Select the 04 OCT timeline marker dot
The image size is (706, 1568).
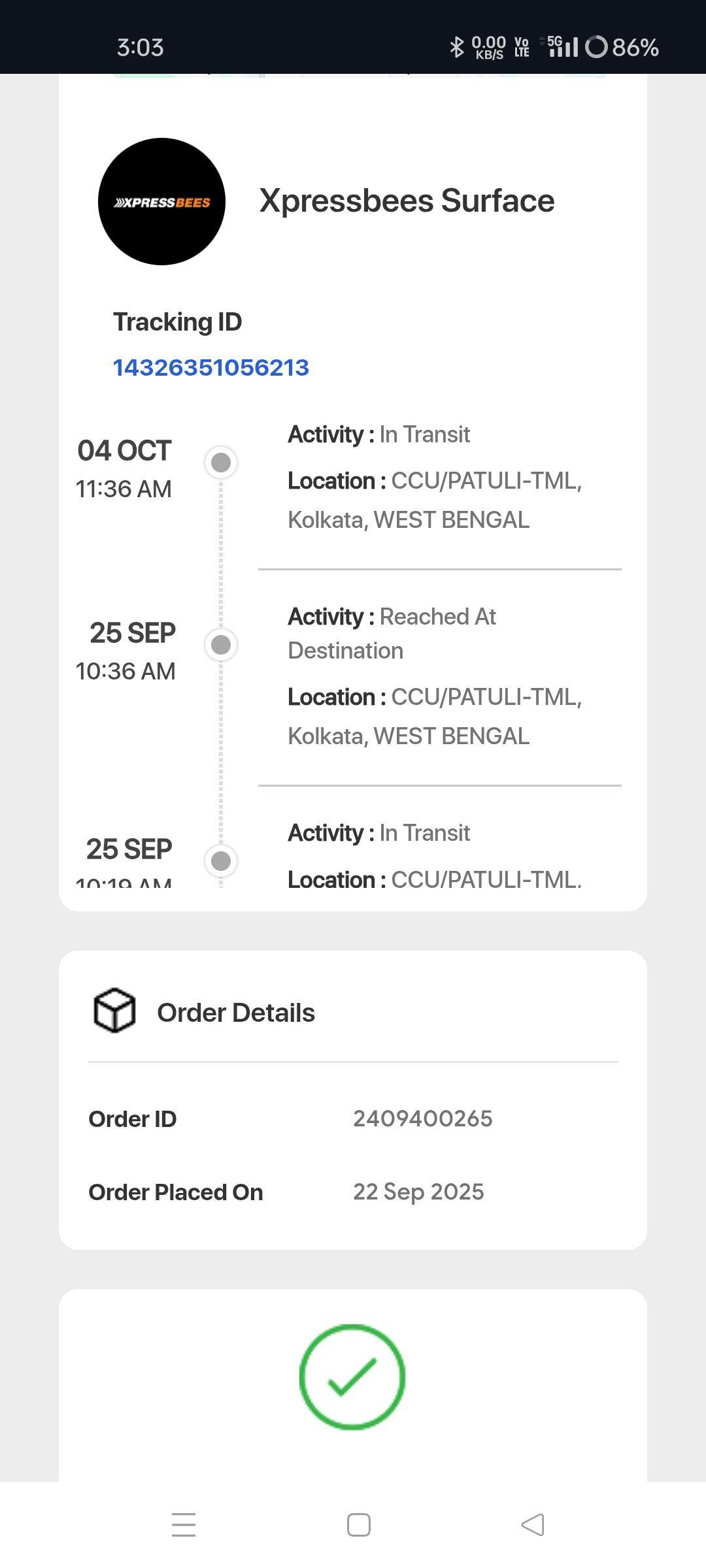click(221, 463)
